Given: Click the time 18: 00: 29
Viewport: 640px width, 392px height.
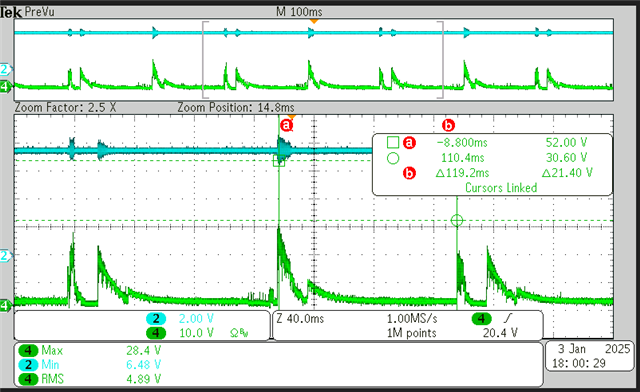Looking at the screenshot, I should pyautogui.click(x=578, y=363).
